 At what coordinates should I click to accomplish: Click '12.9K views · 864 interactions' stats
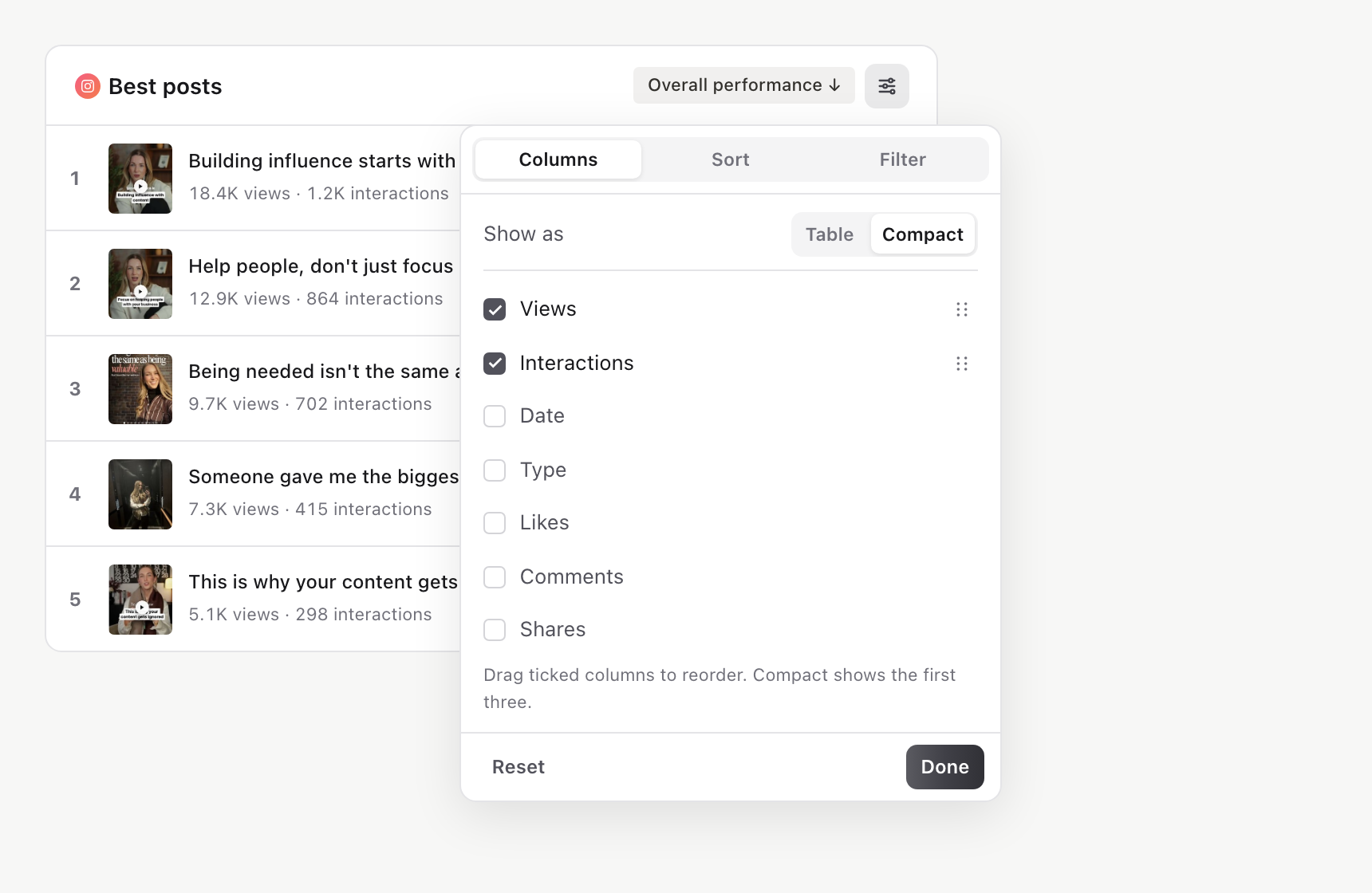(x=316, y=299)
